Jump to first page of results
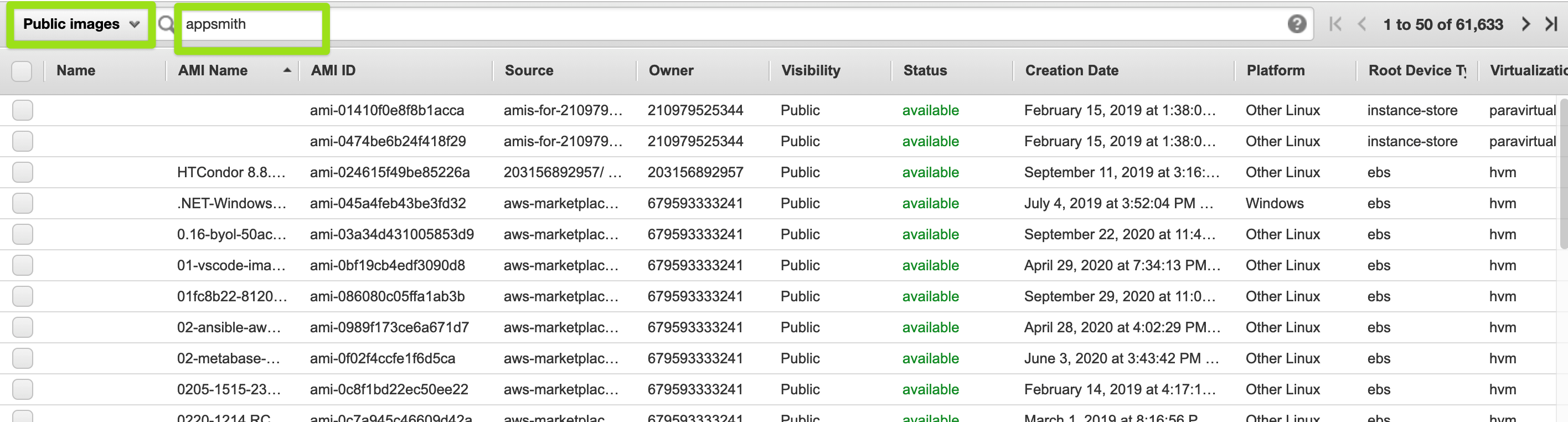 point(1335,24)
